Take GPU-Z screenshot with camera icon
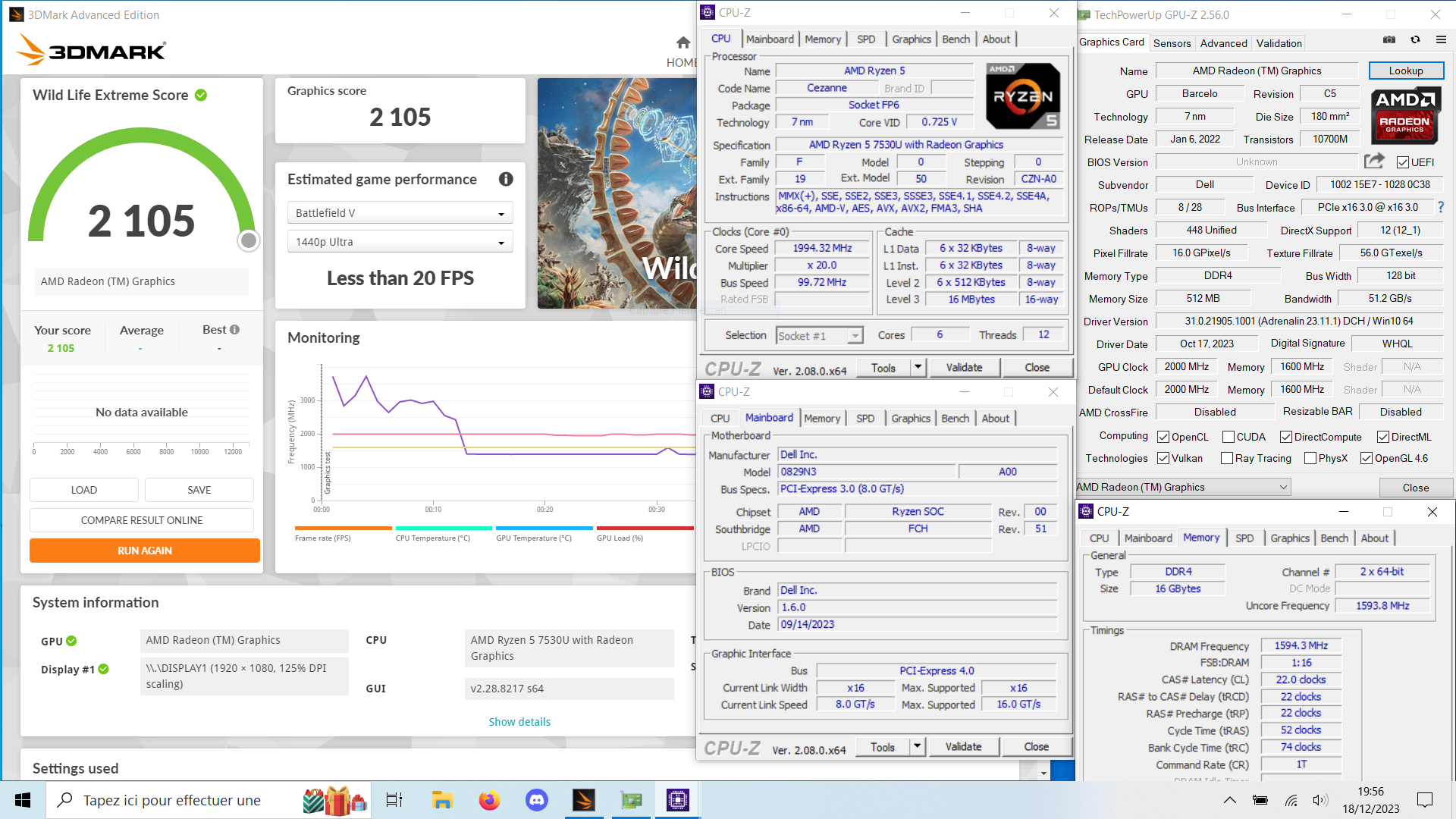Image resolution: width=1456 pixels, height=819 pixels. click(1389, 39)
